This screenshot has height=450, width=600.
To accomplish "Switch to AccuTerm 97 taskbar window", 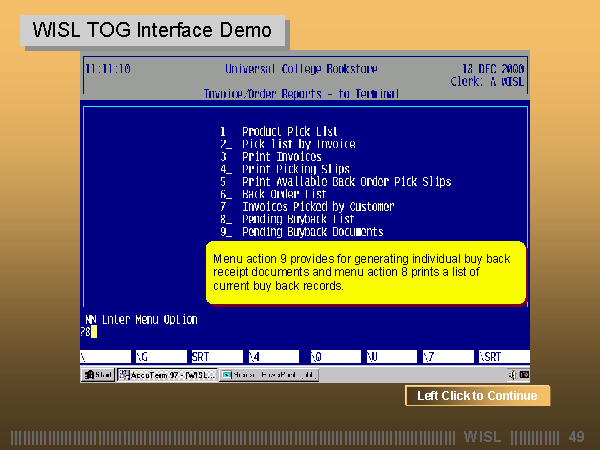I will [x=166, y=375].
